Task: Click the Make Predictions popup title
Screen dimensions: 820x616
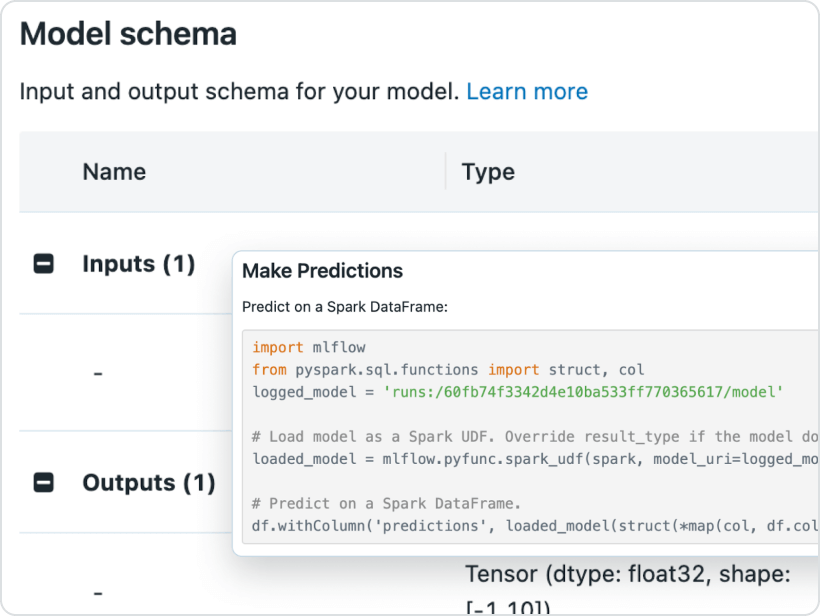Action: point(322,271)
